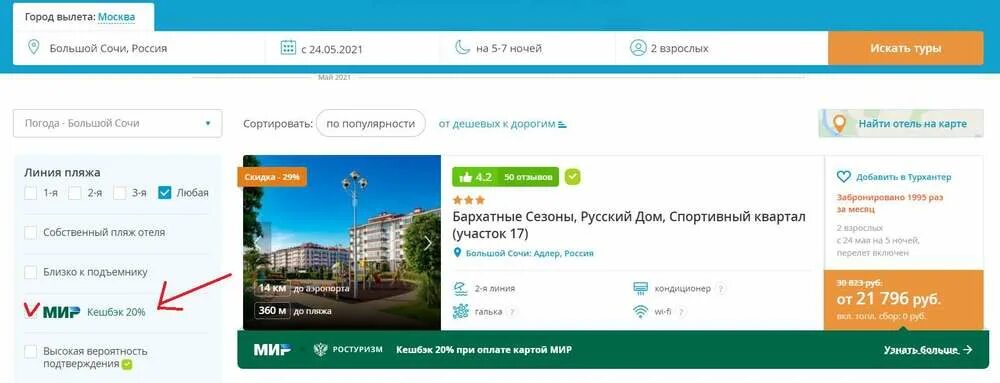Click the Скидка - 29% discount label
Viewport: 1000px width, 383px height.
272,177
